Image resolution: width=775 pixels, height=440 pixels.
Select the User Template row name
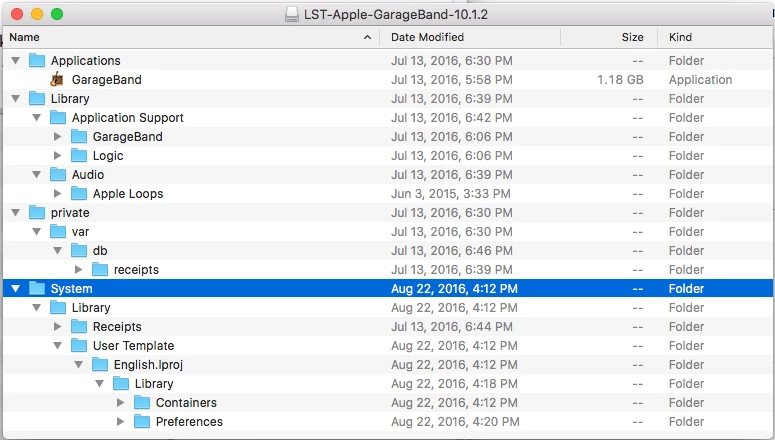click(133, 346)
